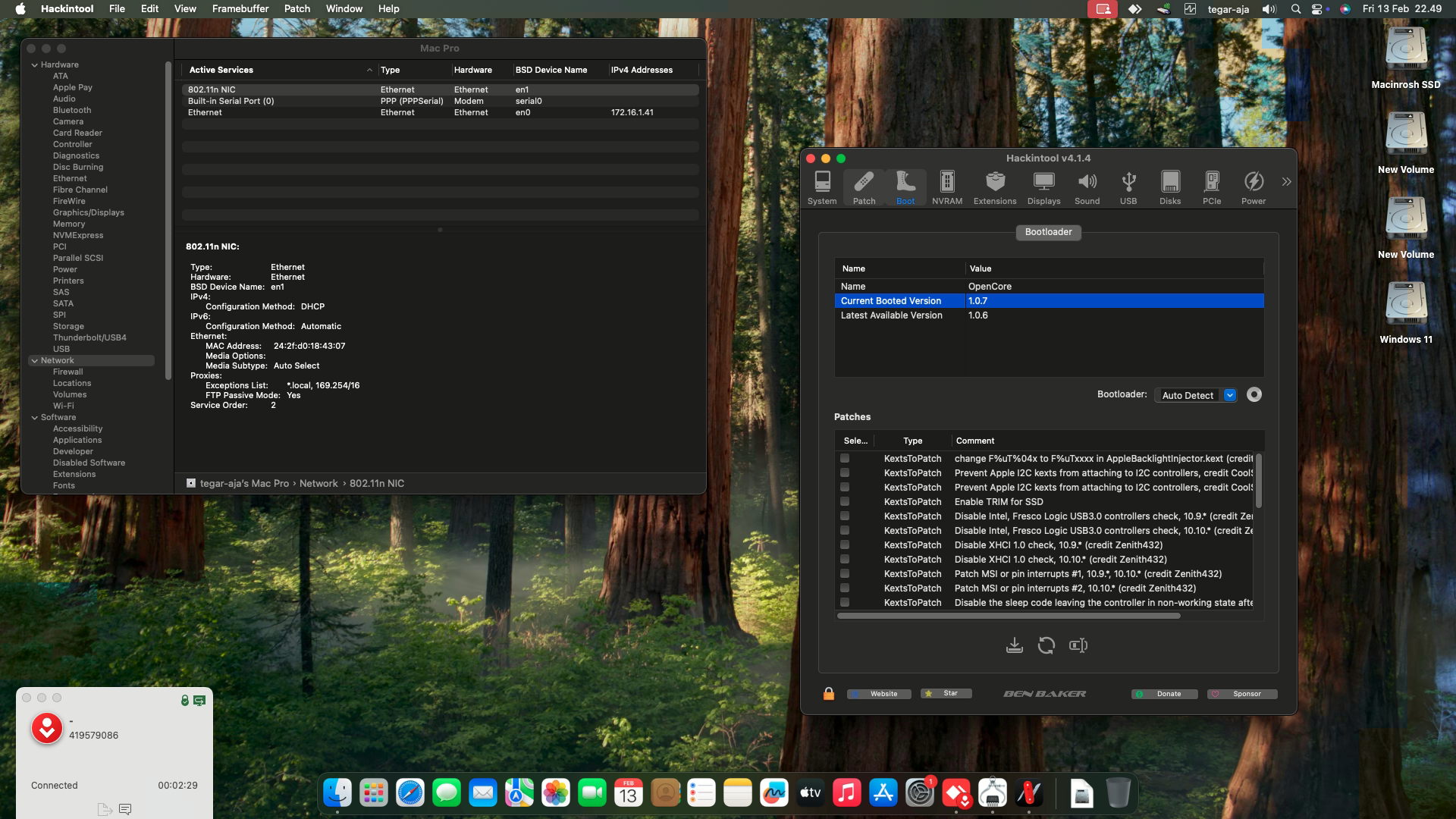Click the System Information sidebar scrollbar

point(168,220)
